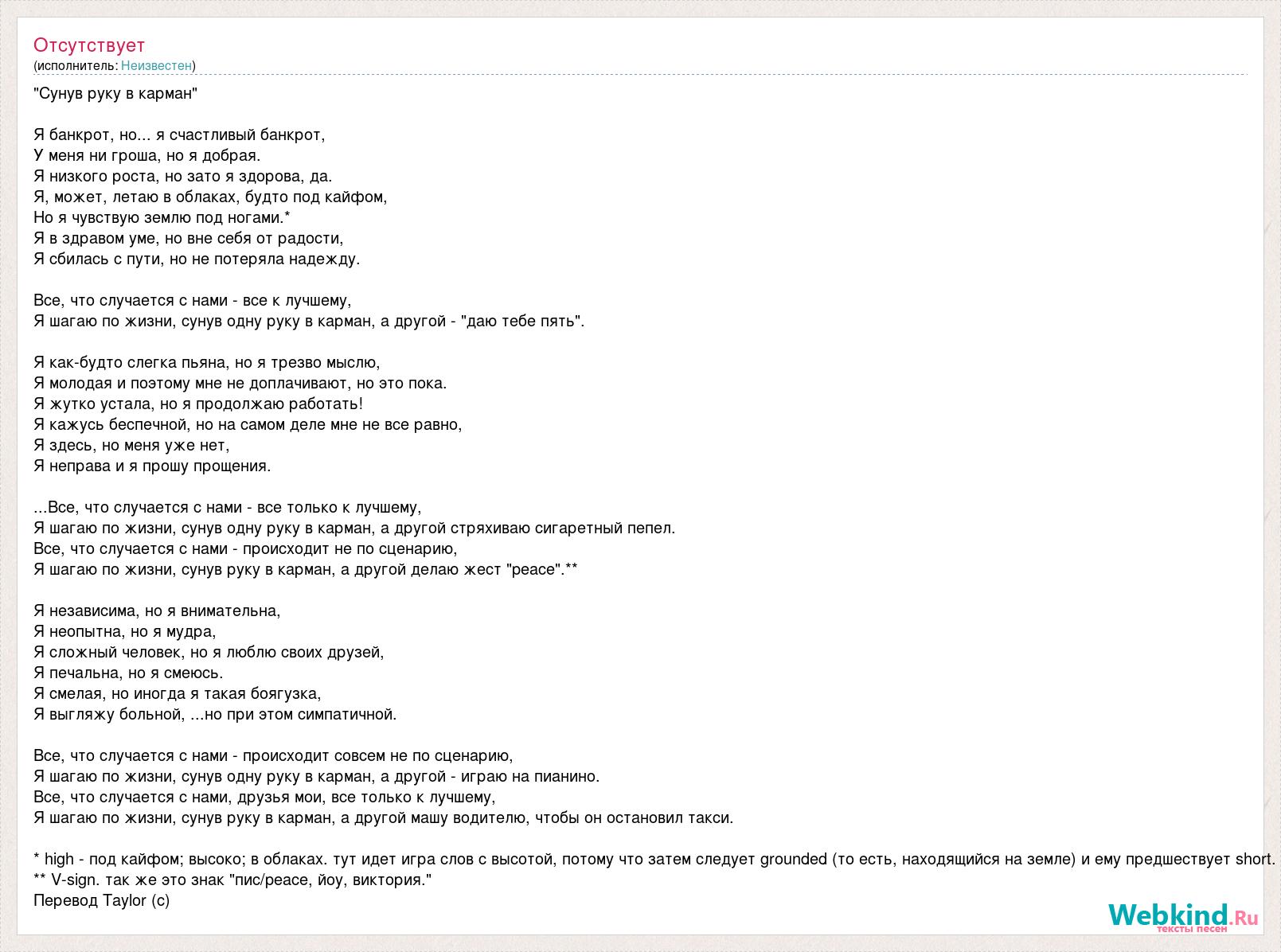Click the line "Я независима, но я внимательна"

[158, 611]
